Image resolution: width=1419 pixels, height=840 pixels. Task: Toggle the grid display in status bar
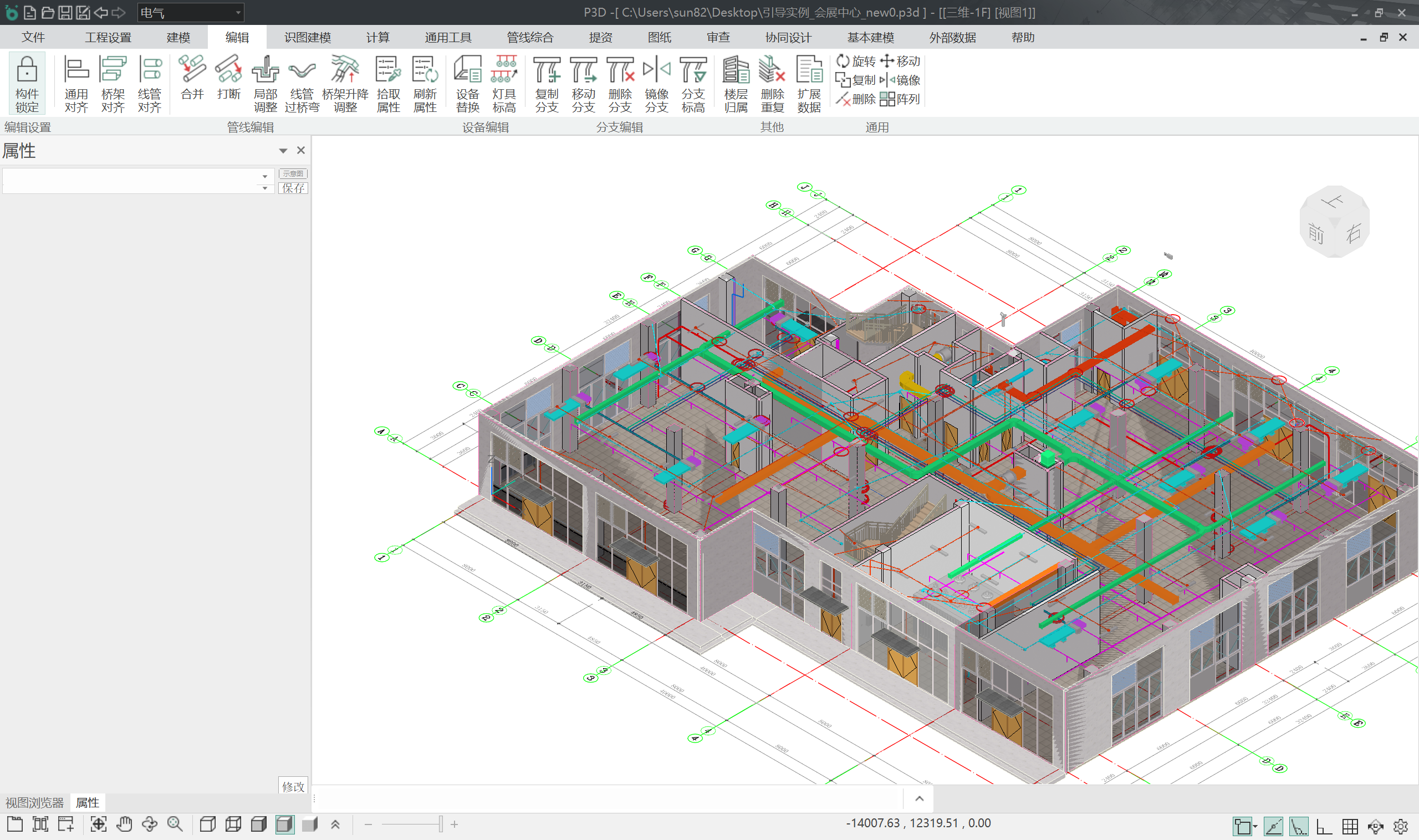point(1350,826)
